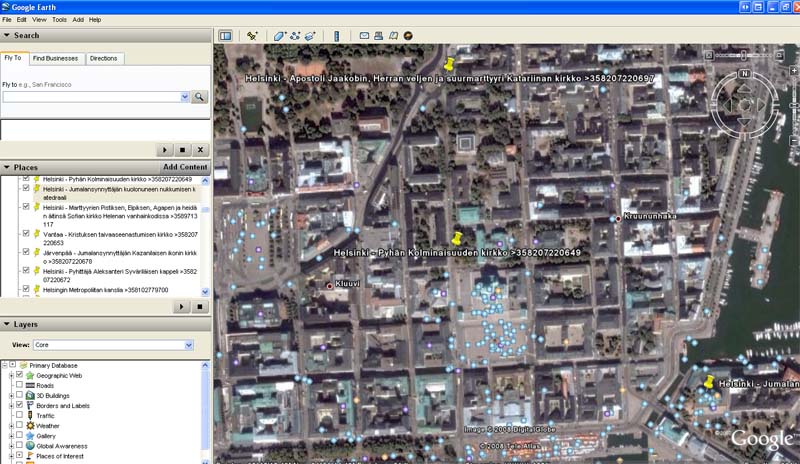
Task: Collapse the Places panel header arrow
Action: 6,167
